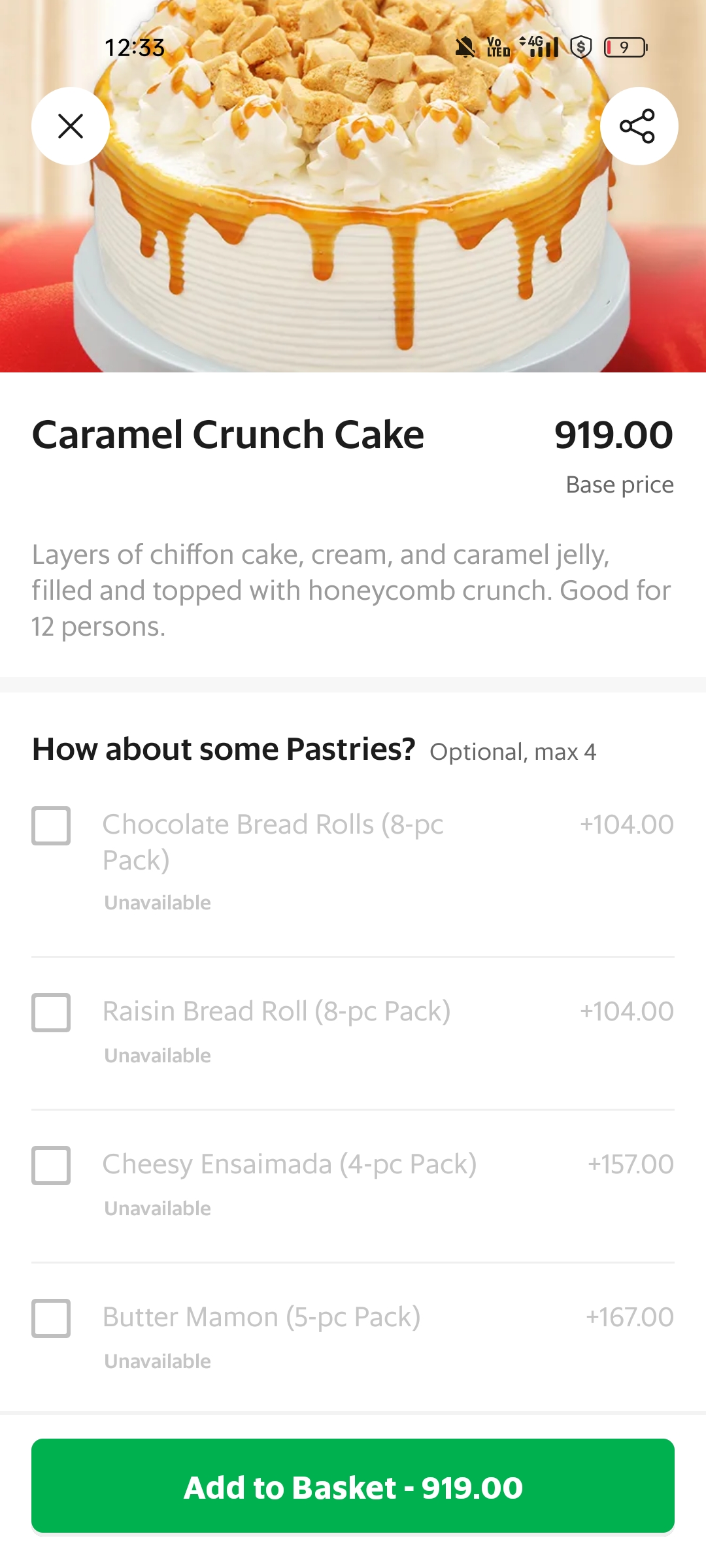Viewport: 706px width, 1568px height.
Task: Tap the Caramel Crunch Cake title
Action: click(228, 435)
